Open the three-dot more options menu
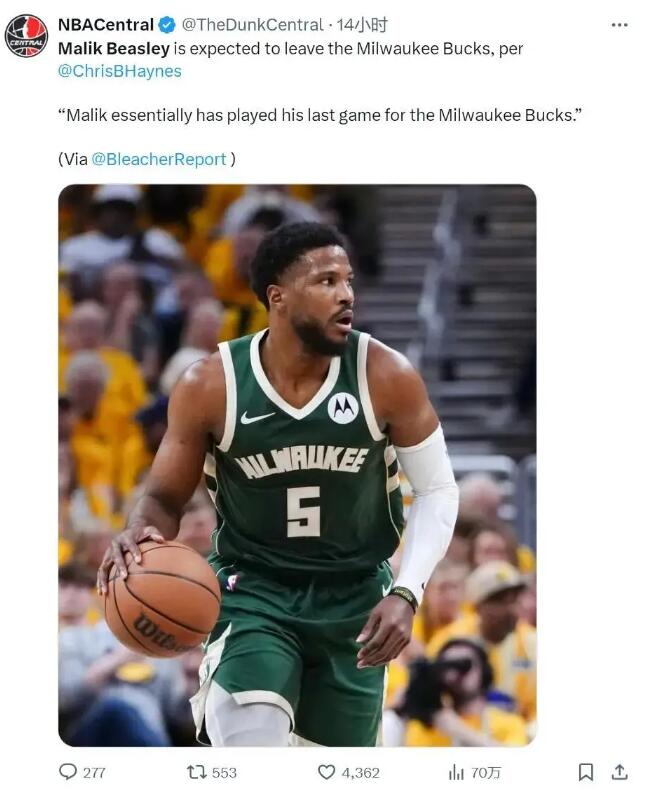The image size is (649, 790). (619, 25)
